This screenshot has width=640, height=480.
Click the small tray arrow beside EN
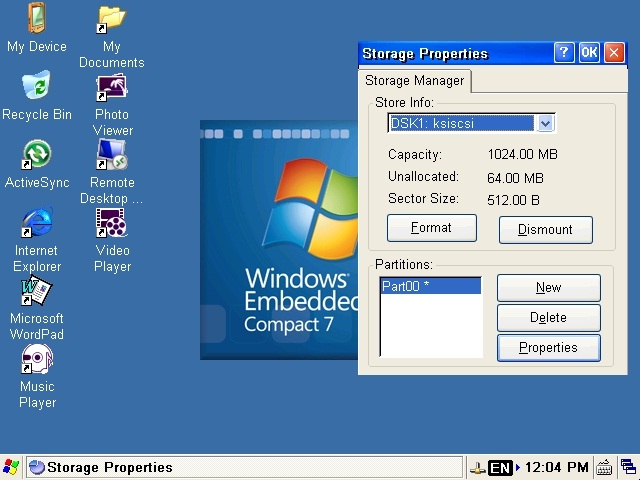coord(518,467)
